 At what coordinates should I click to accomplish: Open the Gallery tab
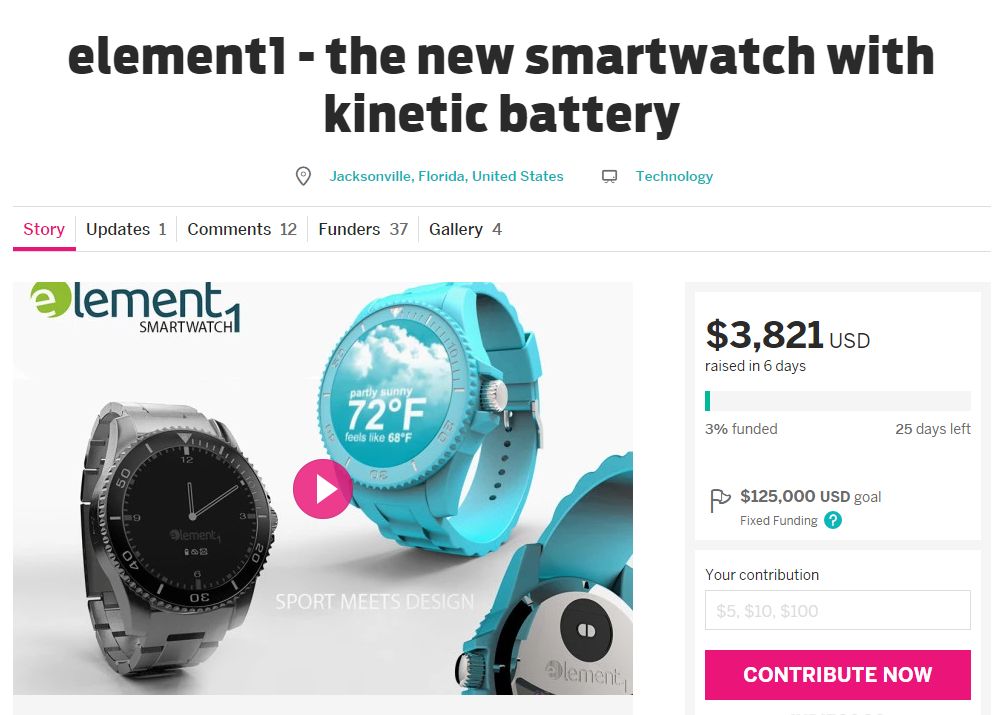tap(465, 229)
